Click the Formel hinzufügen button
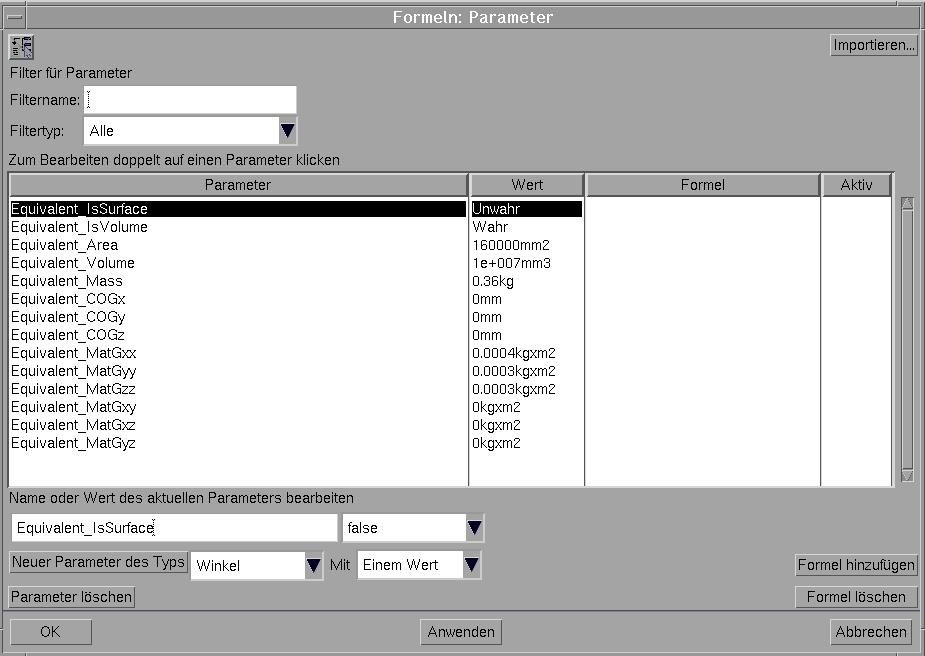925x656 pixels. 856,565
